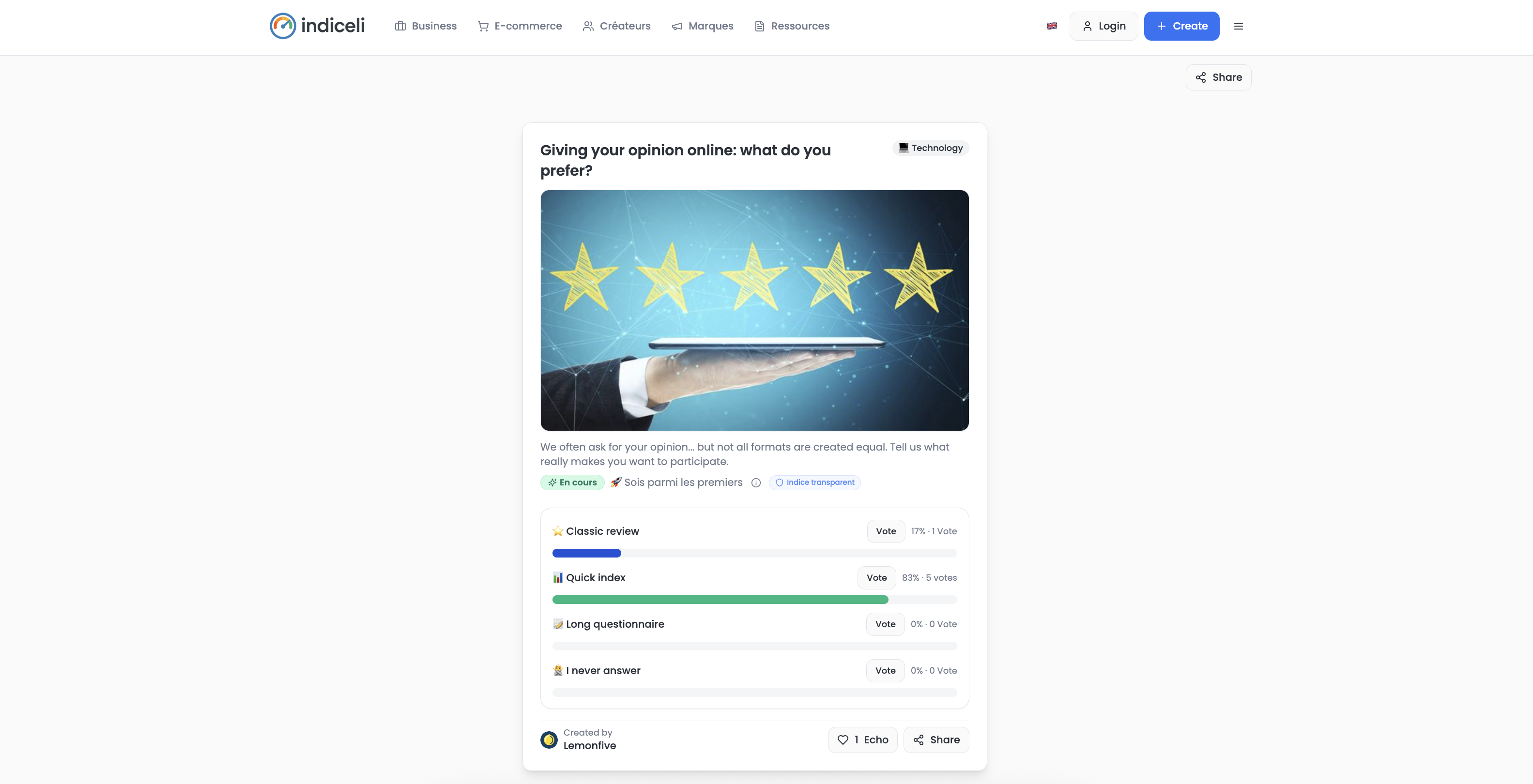Image resolution: width=1533 pixels, height=784 pixels.
Task: Click the info icon beside Sois parmi les premiers
Action: 756,483
